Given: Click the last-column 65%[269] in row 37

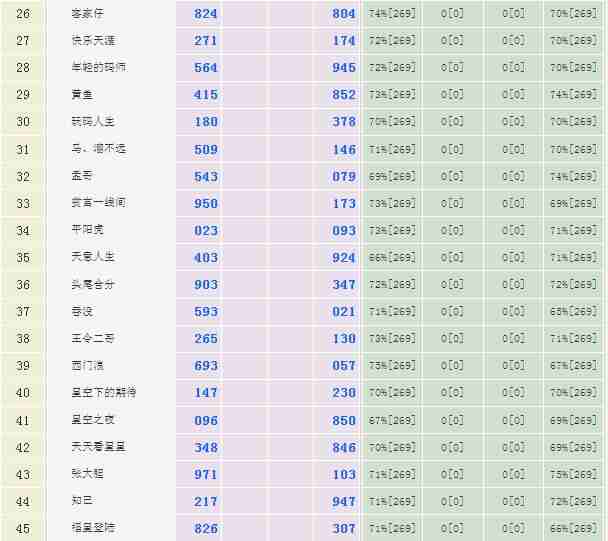Looking at the screenshot, I should tap(574, 311).
